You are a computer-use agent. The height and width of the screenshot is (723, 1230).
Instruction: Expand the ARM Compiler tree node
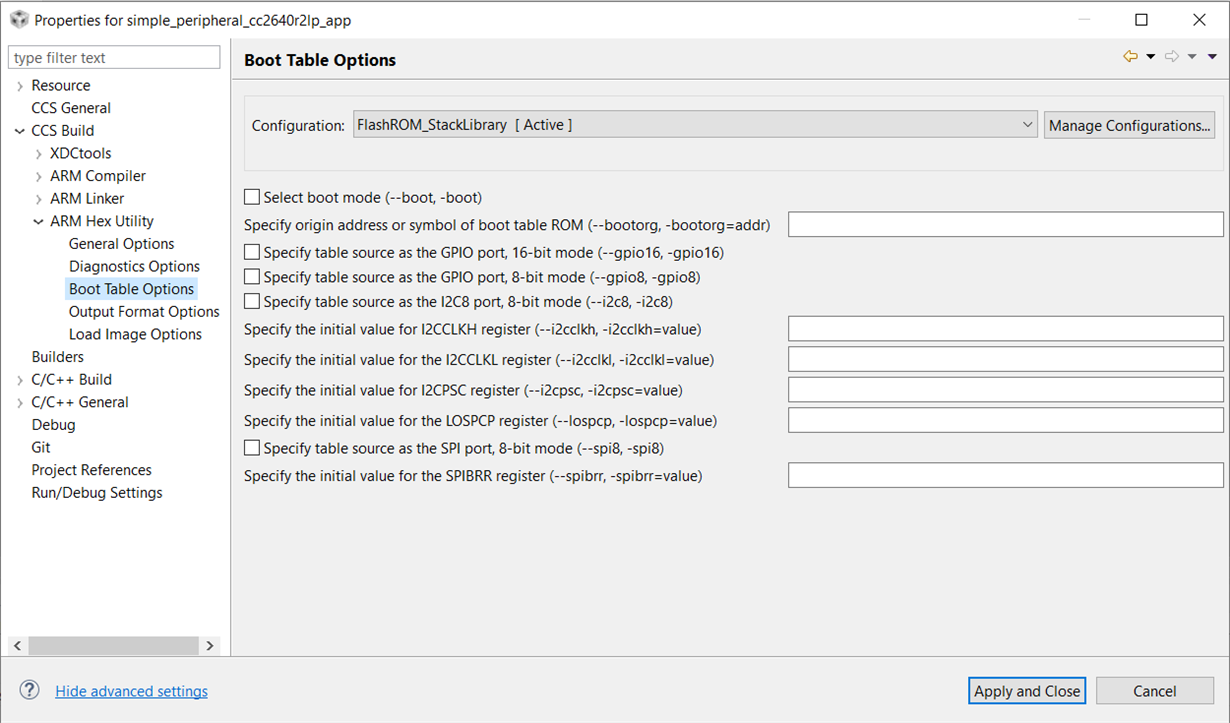38,176
